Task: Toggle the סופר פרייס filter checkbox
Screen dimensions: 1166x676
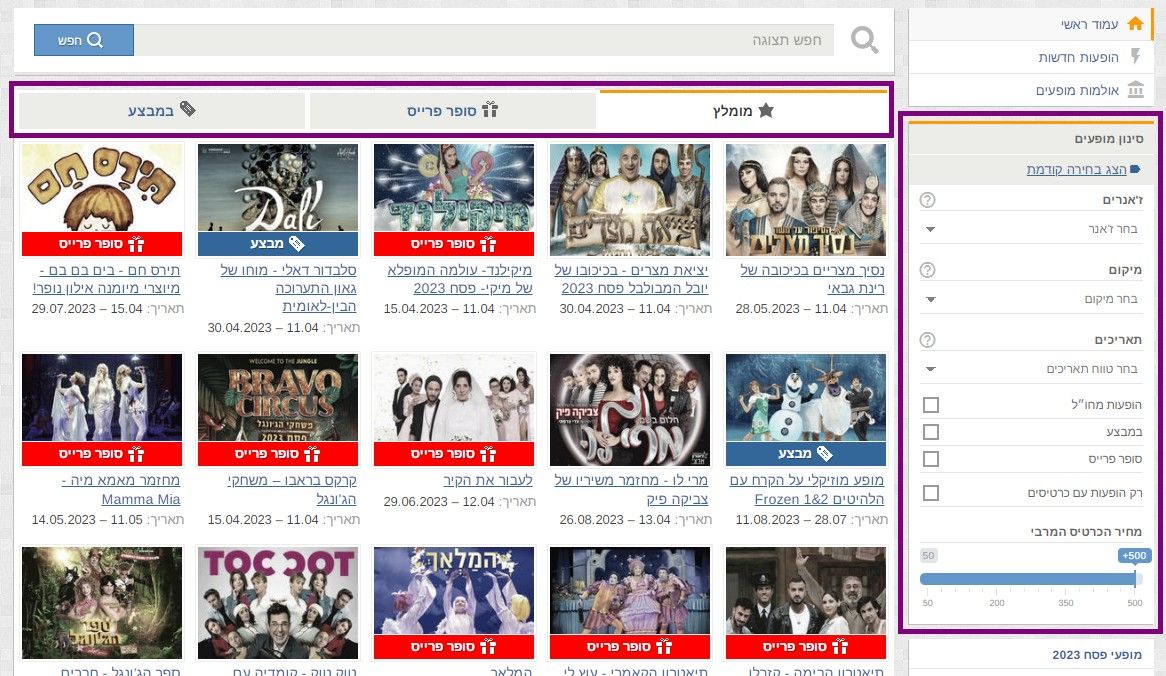Action: (931, 459)
